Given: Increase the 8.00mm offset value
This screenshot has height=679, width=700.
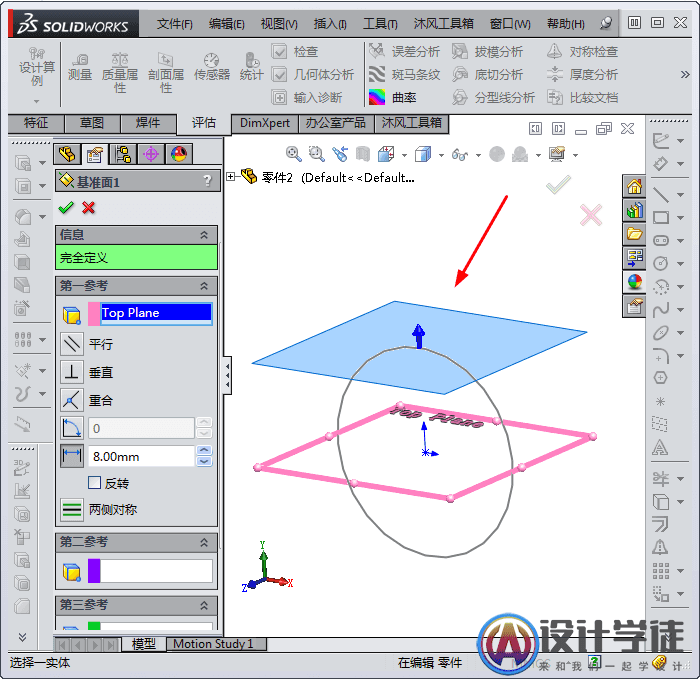Looking at the screenshot, I should point(204,450).
